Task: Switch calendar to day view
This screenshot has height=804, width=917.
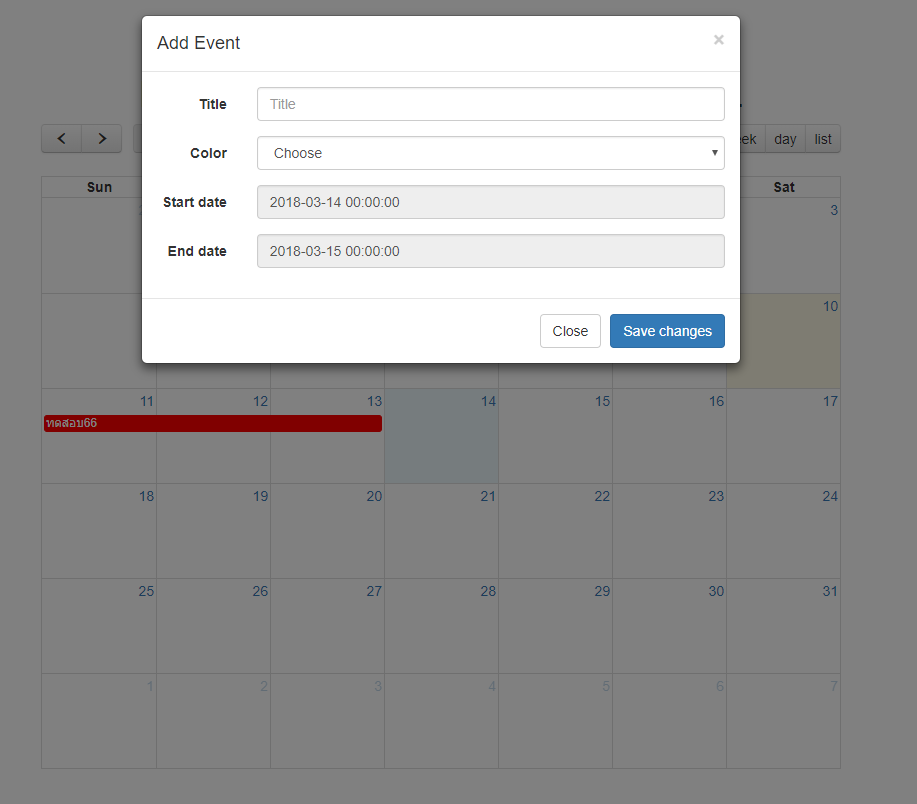Action: pyautogui.click(x=785, y=139)
